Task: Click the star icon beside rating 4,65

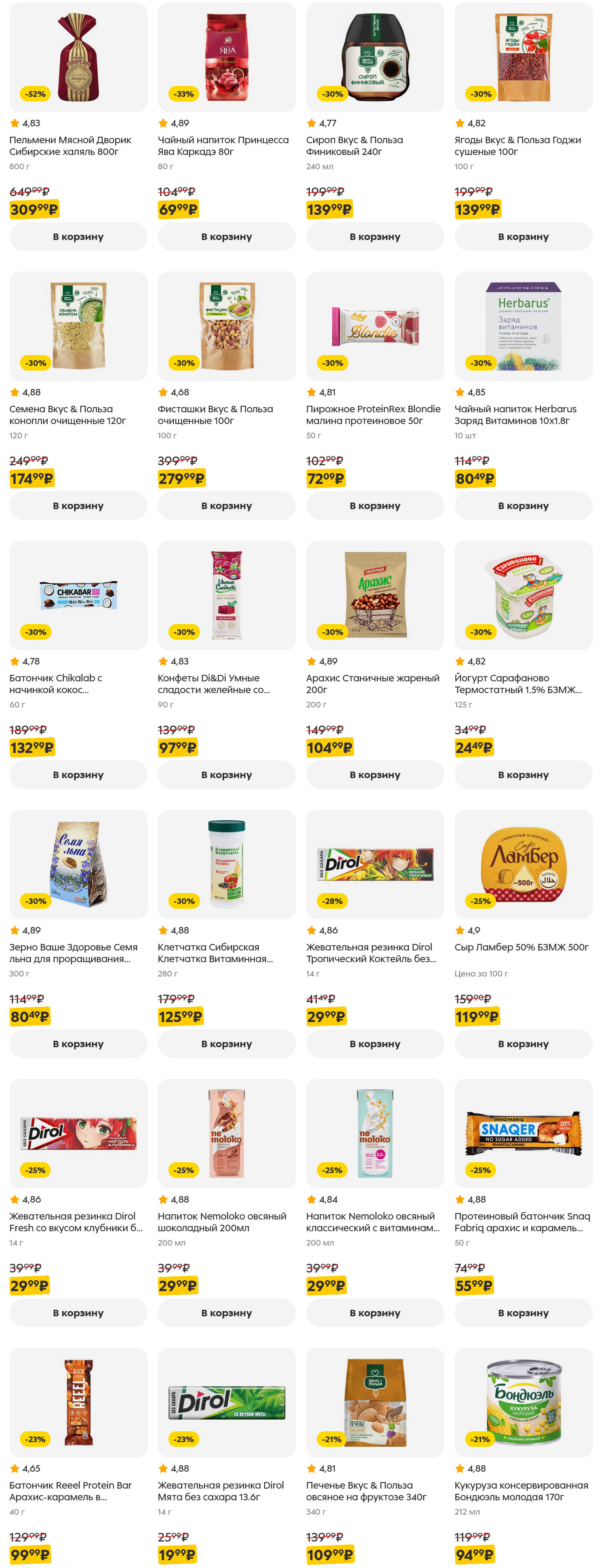Action: [15, 1468]
